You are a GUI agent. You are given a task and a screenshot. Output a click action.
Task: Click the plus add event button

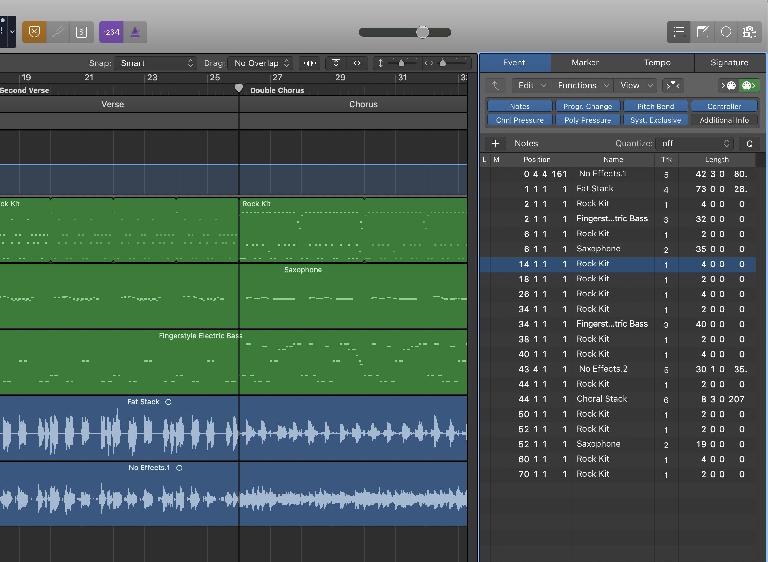point(495,144)
